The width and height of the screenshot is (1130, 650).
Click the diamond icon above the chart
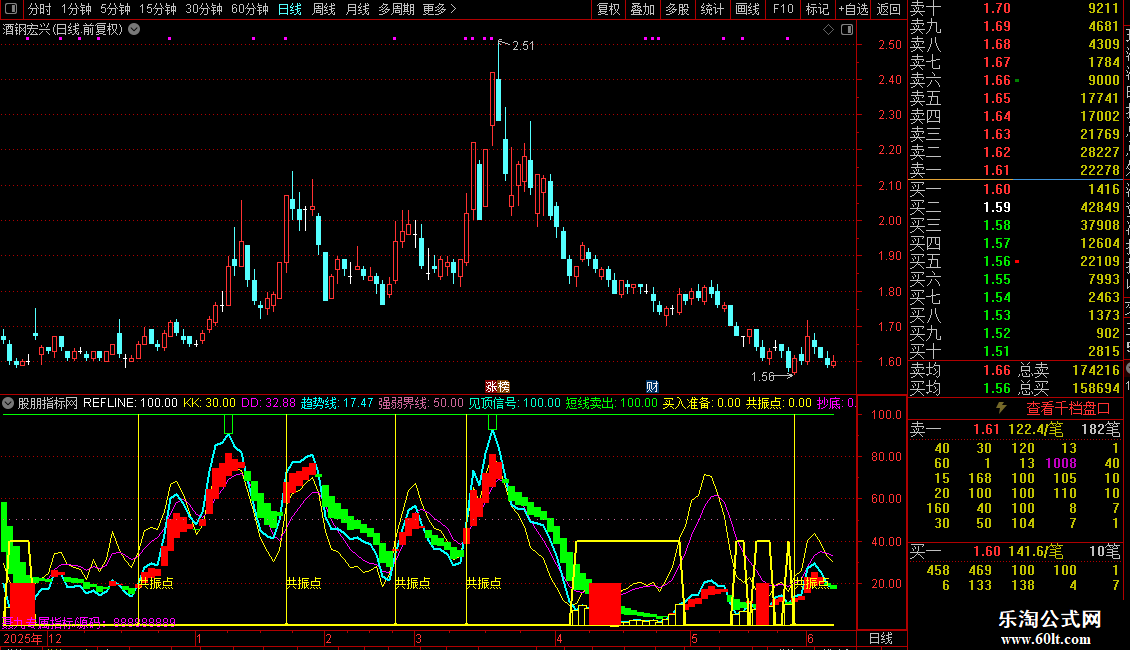click(x=828, y=30)
